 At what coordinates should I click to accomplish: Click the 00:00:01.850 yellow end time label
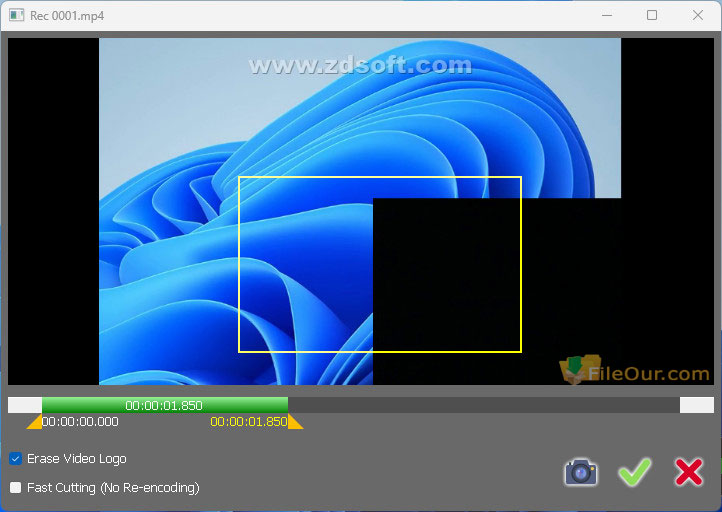click(249, 421)
